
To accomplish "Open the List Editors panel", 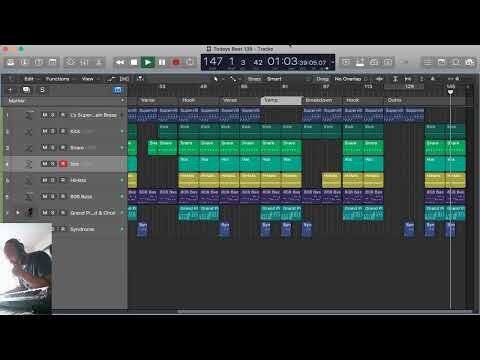I will 427,62.
